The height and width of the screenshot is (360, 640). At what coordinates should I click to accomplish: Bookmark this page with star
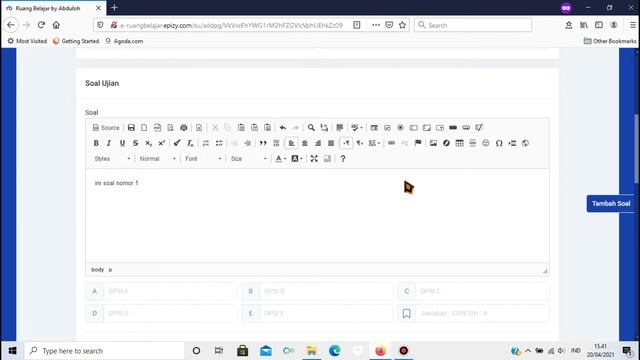point(402,25)
